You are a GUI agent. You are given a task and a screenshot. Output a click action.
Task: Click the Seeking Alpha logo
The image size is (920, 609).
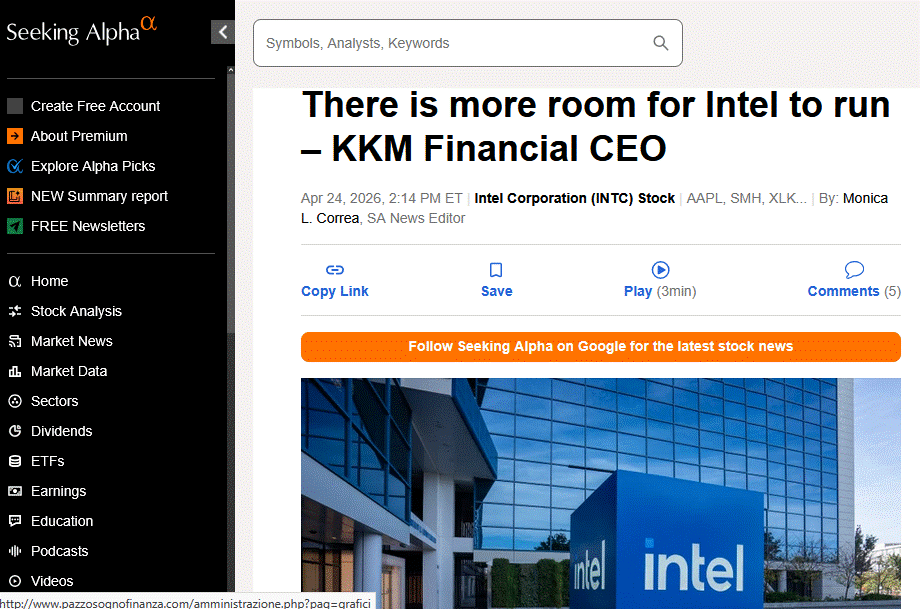click(x=80, y=30)
